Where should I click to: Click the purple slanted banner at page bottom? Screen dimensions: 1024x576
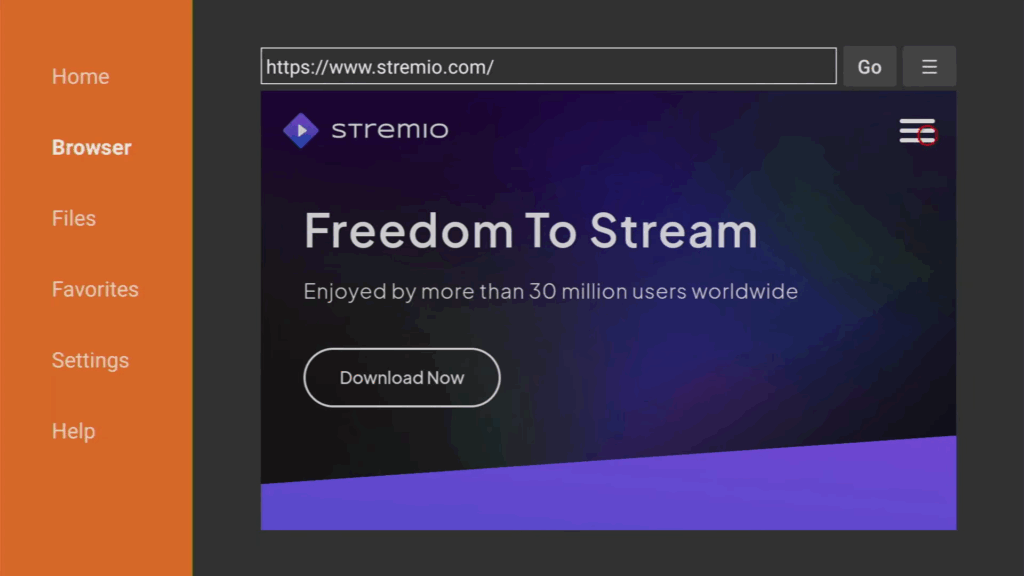click(608, 496)
